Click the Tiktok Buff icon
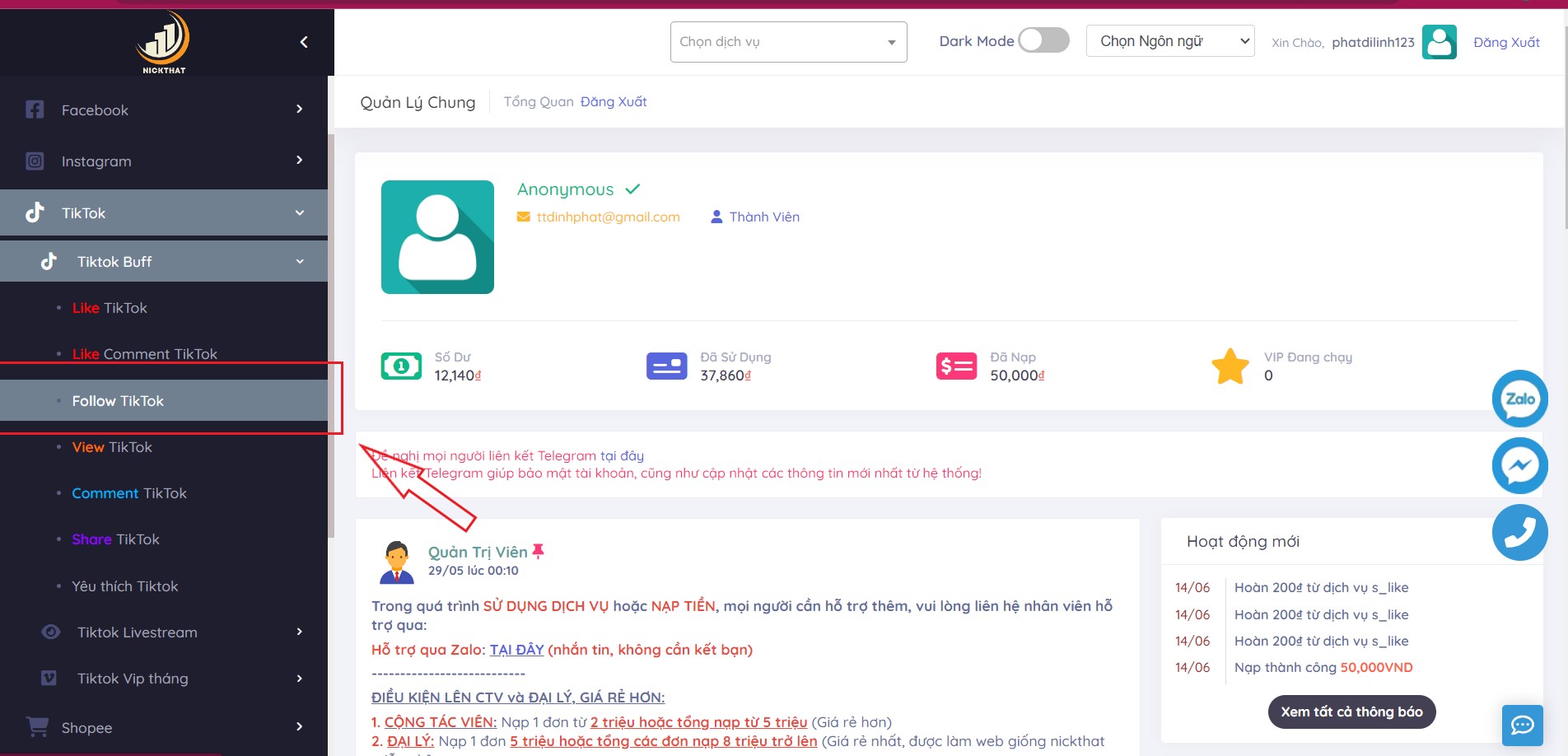Screen dimensions: 1568x756 (x=49, y=261)
